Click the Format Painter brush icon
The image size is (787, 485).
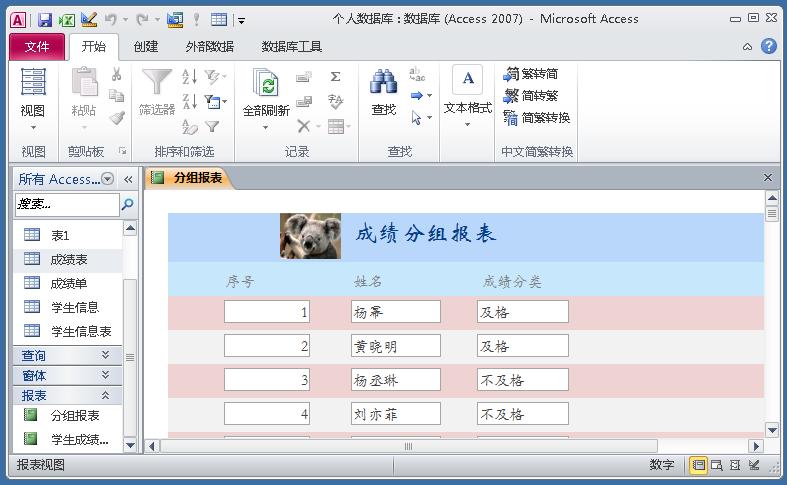[x=117, y=118]
